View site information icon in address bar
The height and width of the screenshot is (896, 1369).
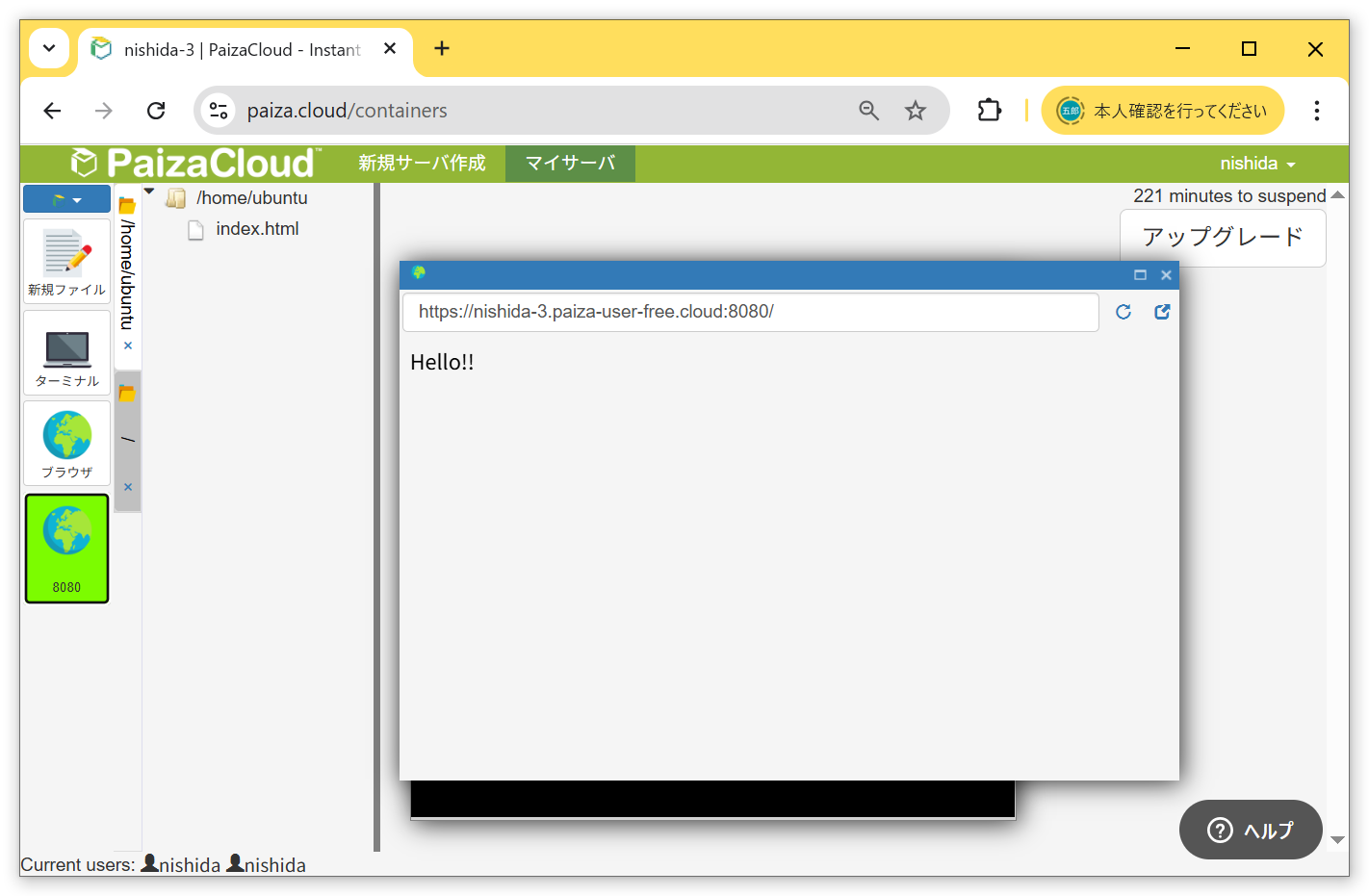220,111
